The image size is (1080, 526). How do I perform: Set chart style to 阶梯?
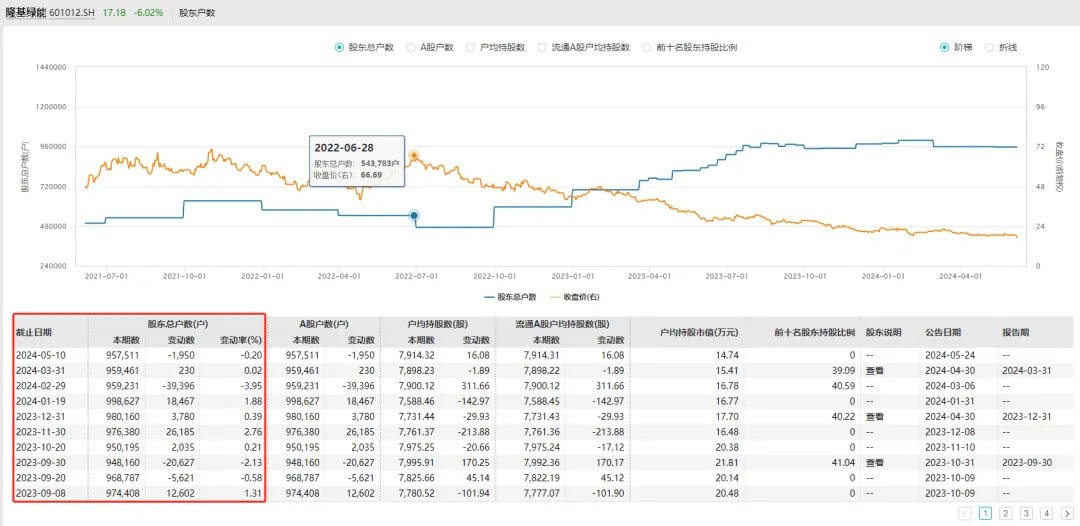click(x=945, y=47)
